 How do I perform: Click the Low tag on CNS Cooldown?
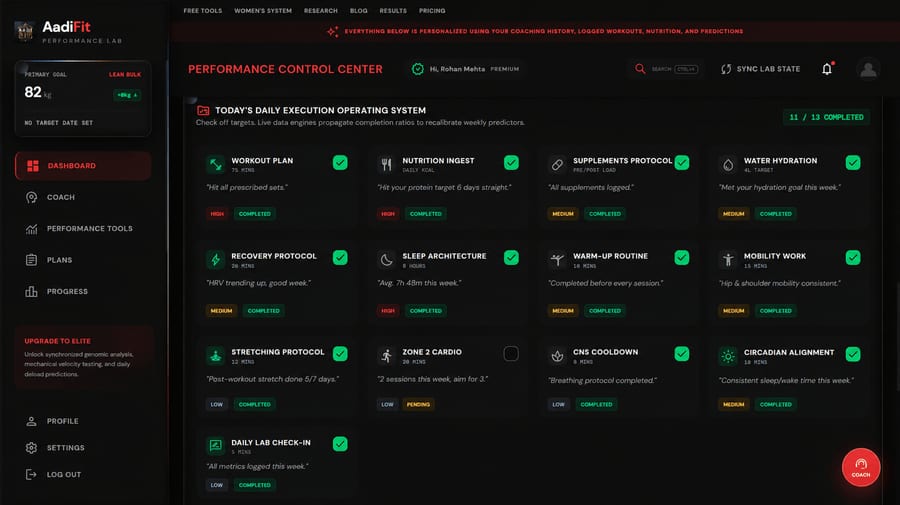(x=558, y=405)
